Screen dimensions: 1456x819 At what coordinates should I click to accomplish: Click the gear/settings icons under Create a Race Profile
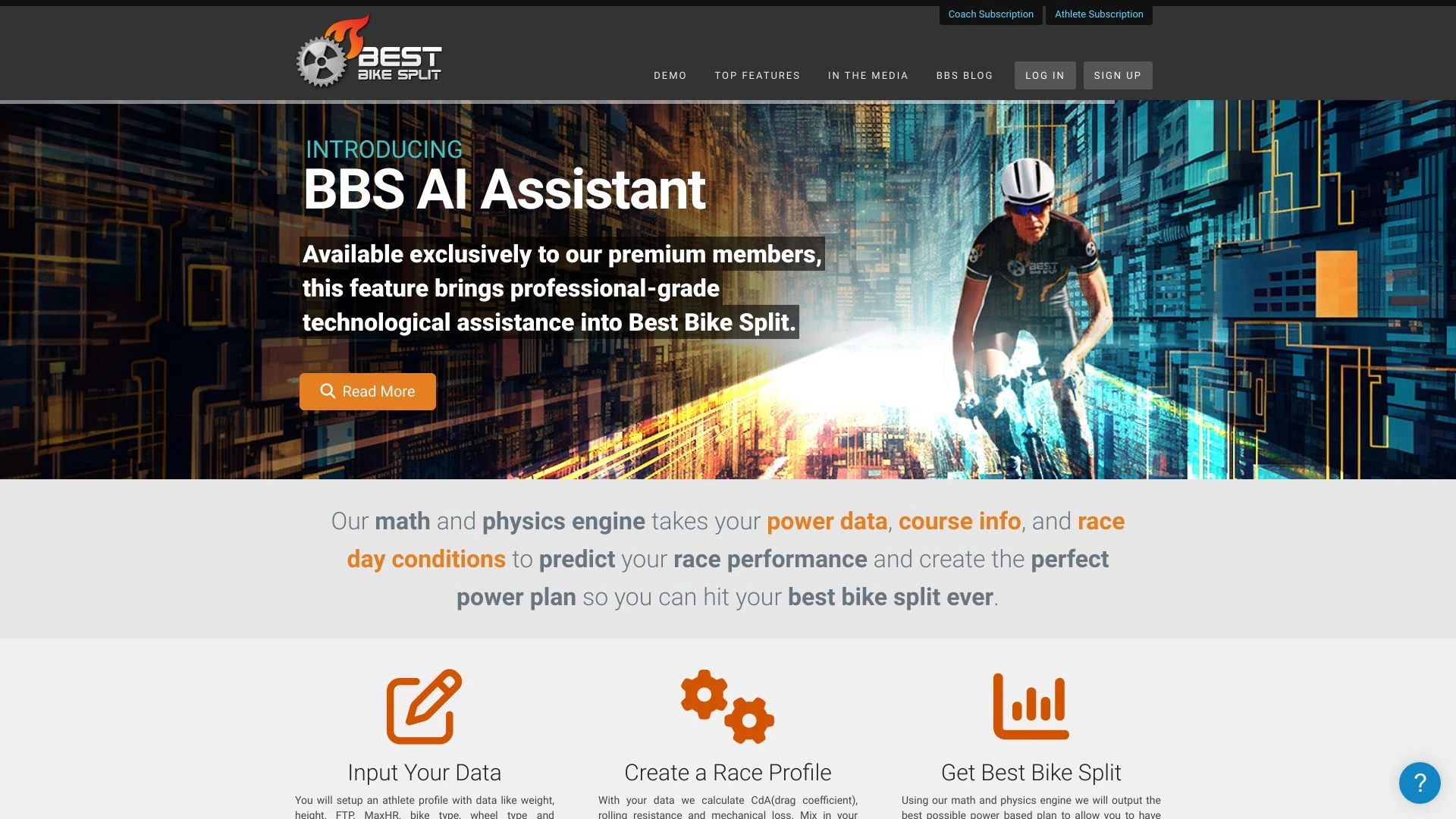coord(727,707)
